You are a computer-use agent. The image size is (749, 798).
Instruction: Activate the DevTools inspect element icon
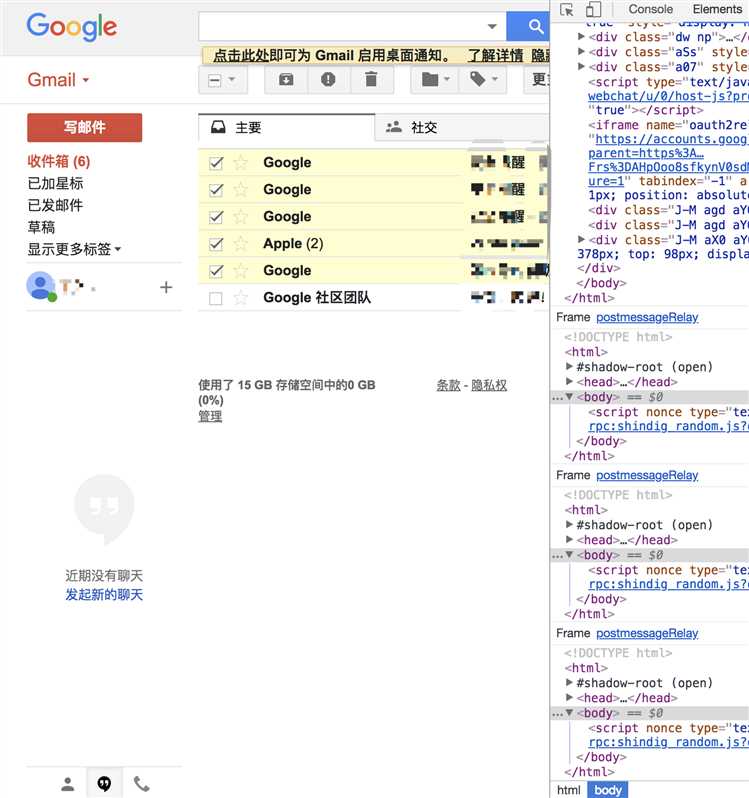566,10
